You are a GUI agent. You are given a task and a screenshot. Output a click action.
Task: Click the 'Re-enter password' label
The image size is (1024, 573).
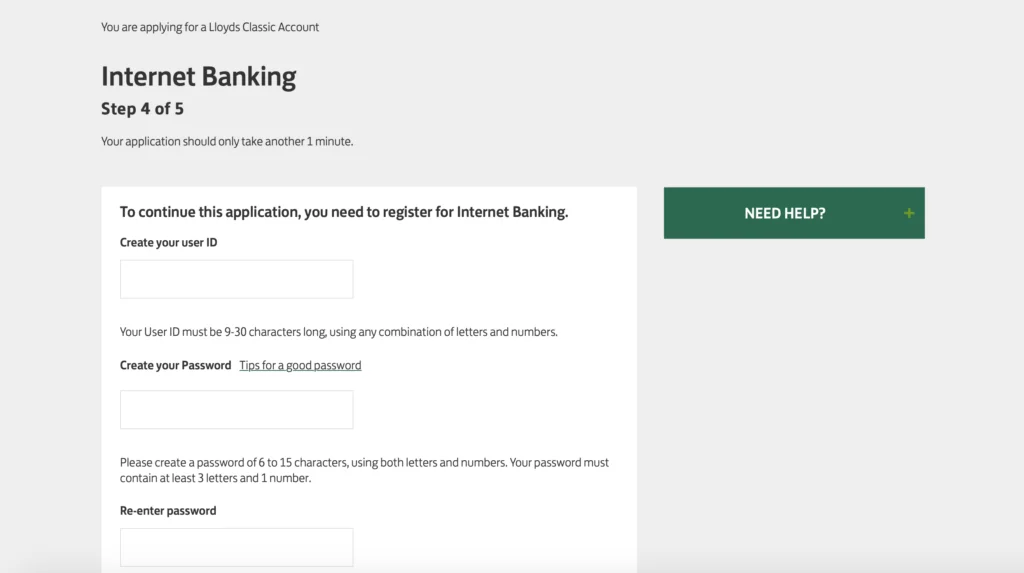pos(168,511)
